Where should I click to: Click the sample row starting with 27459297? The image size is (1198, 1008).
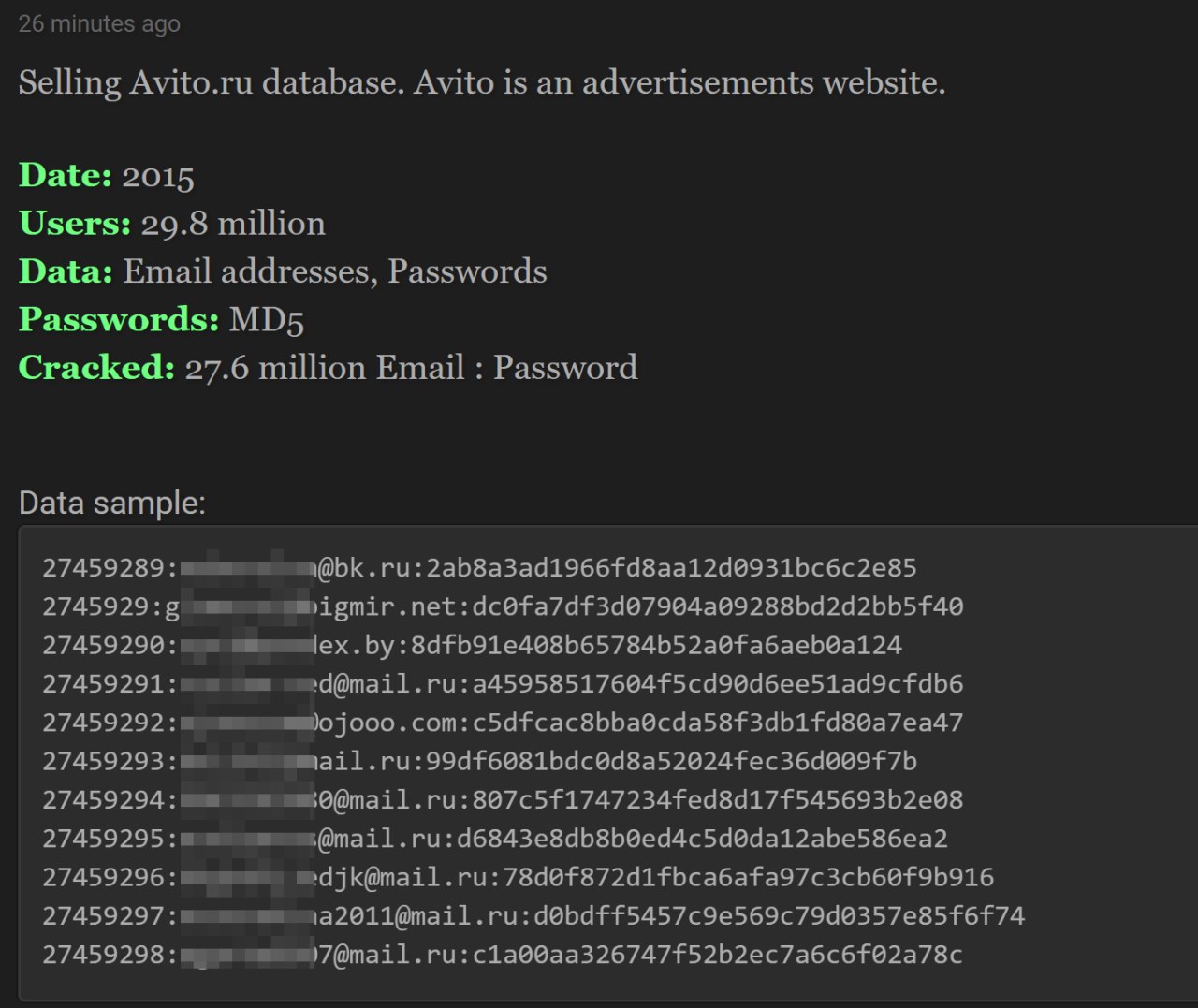pos(533,915)
